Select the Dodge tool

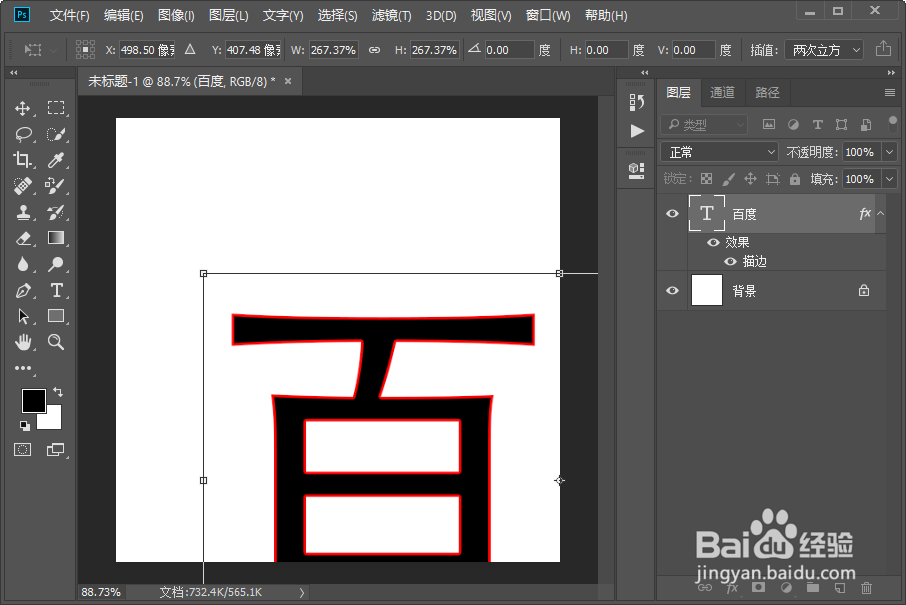click(x=56, y=264)
